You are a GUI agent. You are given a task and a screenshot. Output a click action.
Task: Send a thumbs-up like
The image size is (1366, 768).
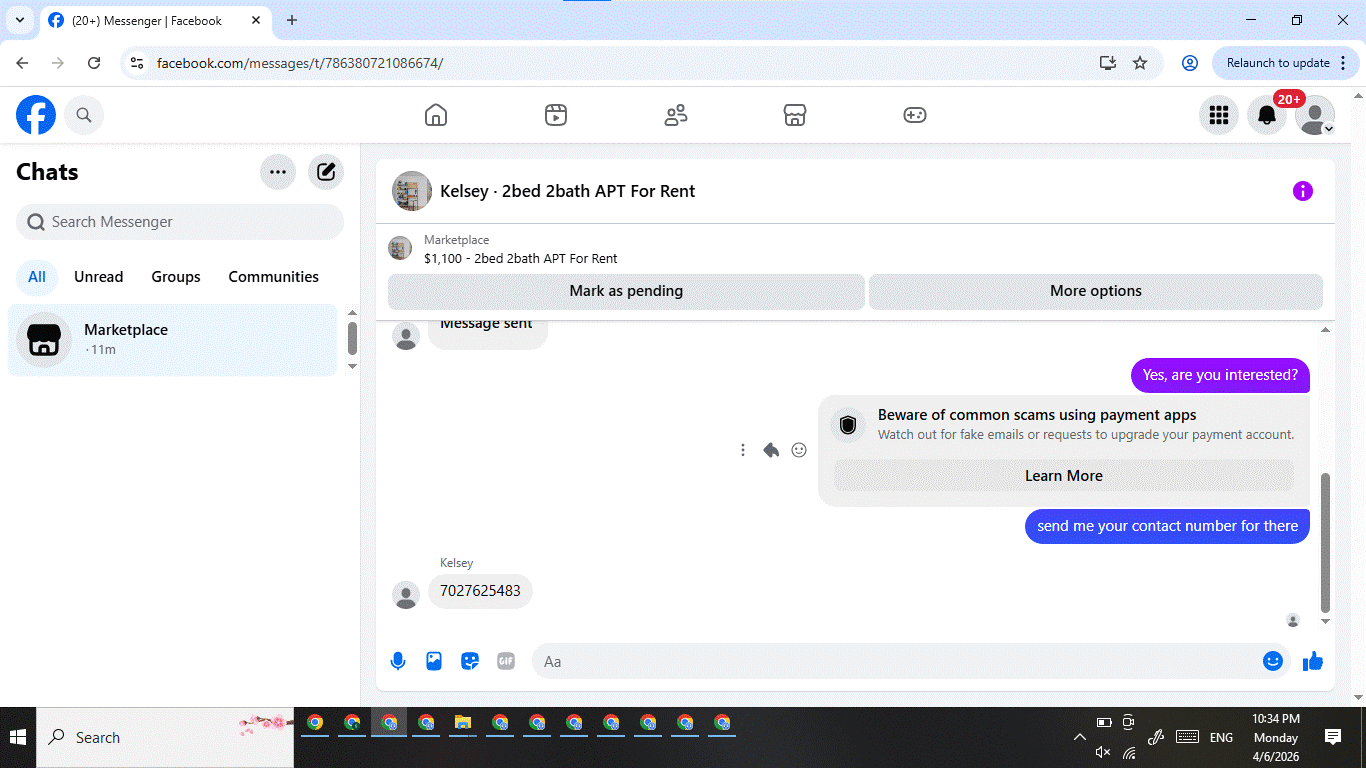(1313, 661)
